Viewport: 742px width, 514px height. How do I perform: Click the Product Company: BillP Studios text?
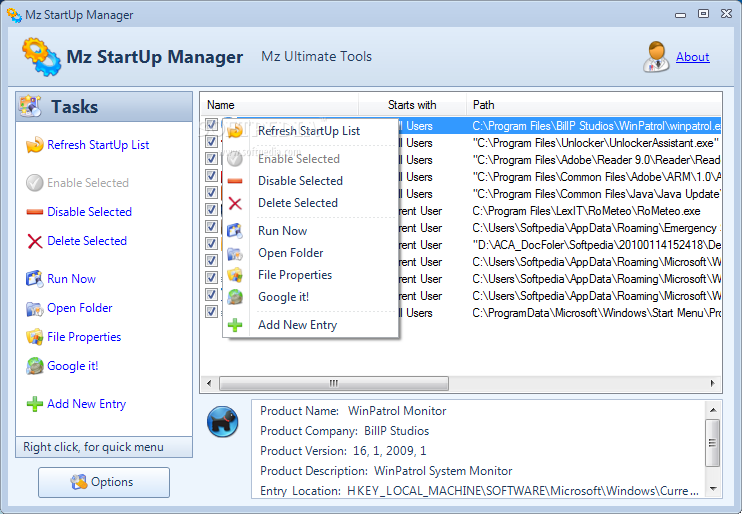[x=344, y=431]
